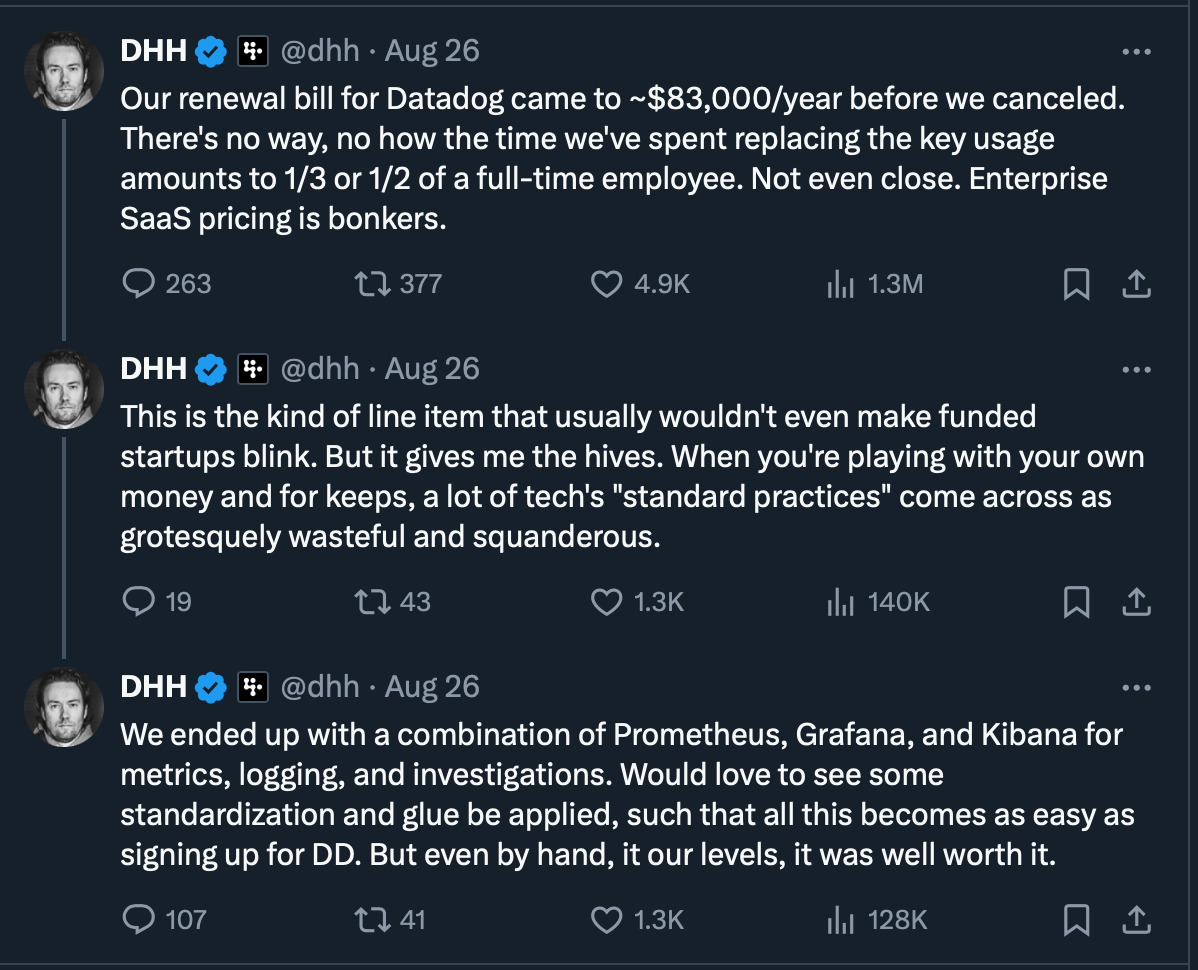
Task: Click the affiliation badge beside DHH's first tweet
Action: click(253, 51)
